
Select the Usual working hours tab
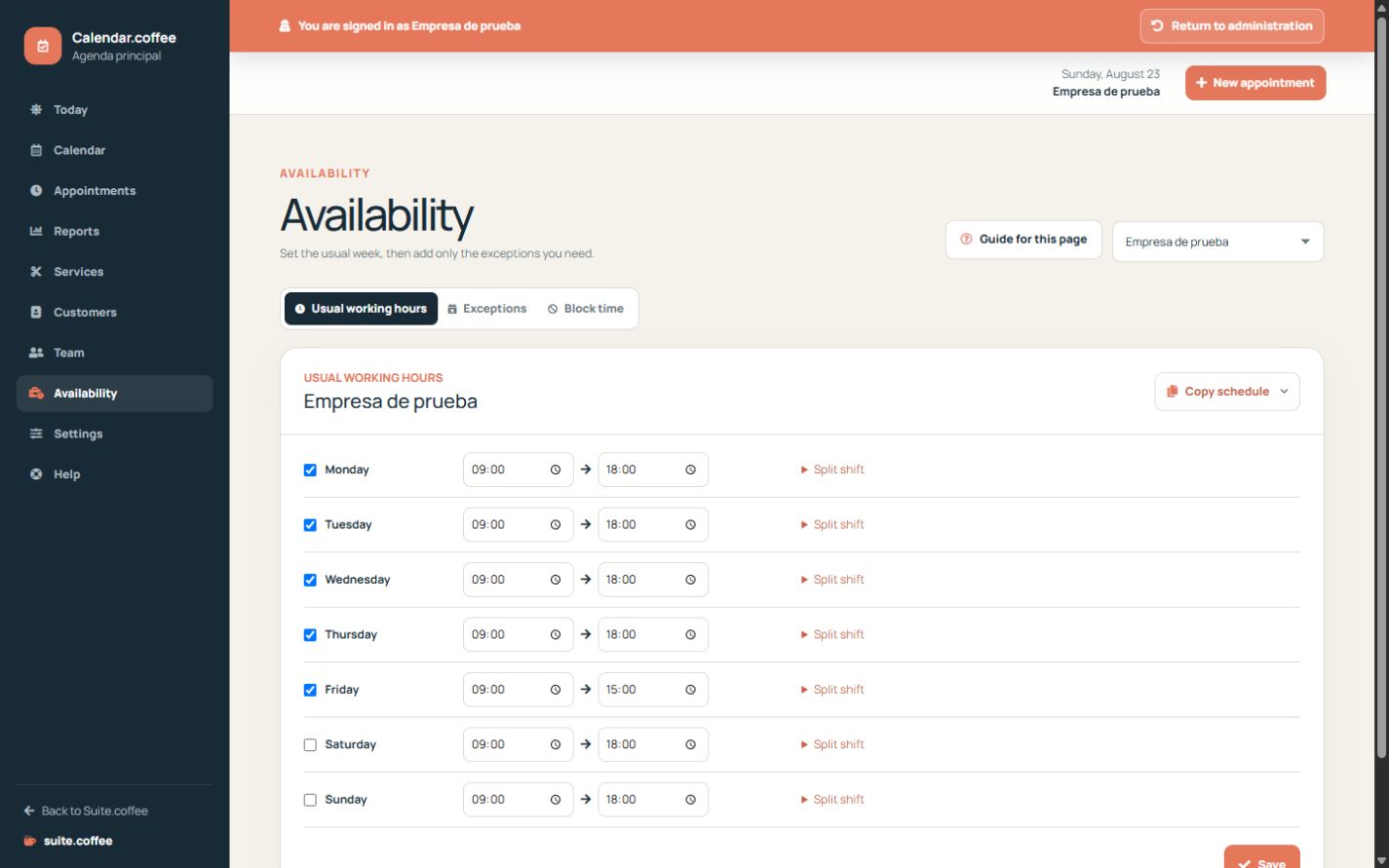361,309
